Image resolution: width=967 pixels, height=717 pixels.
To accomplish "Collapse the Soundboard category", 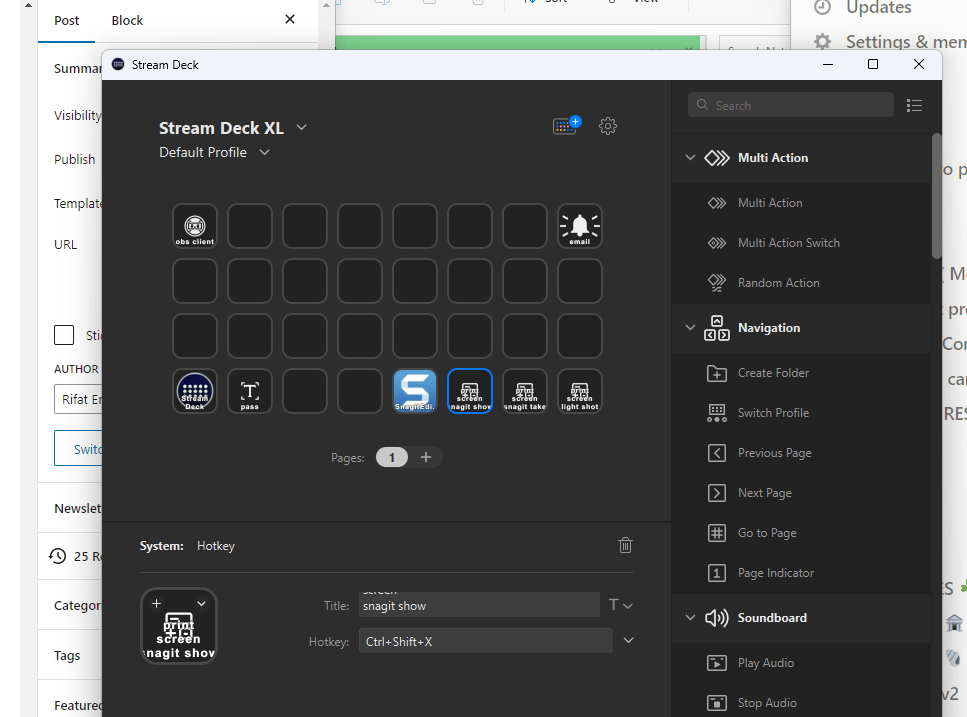I will 690,618.
